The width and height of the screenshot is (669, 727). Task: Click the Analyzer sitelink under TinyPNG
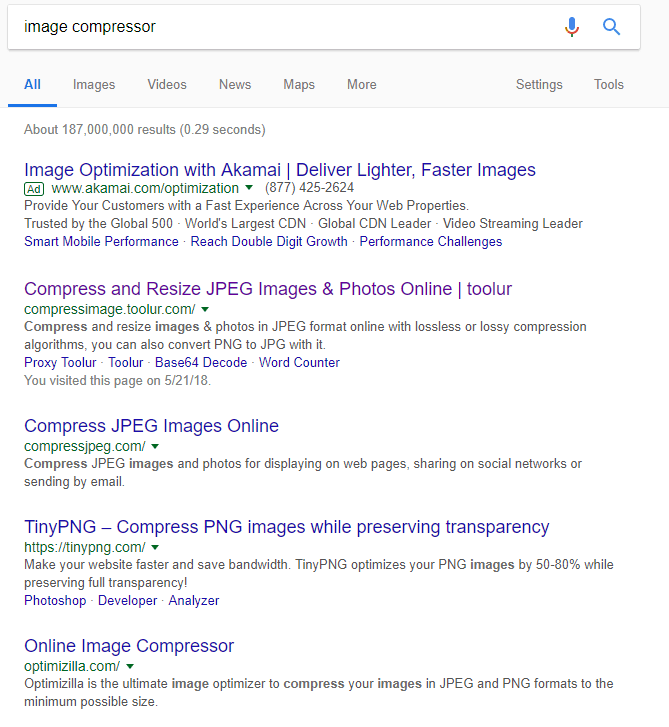[194, 601]
